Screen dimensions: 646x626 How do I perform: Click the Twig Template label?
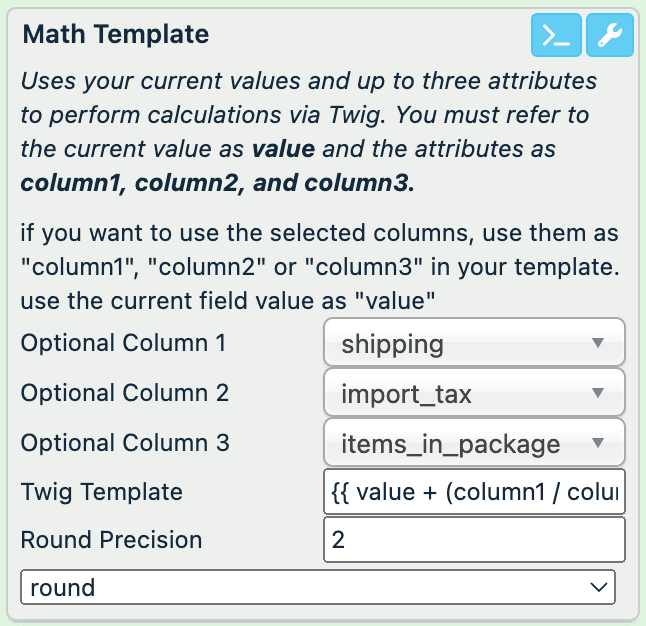[x=101, y=491]
